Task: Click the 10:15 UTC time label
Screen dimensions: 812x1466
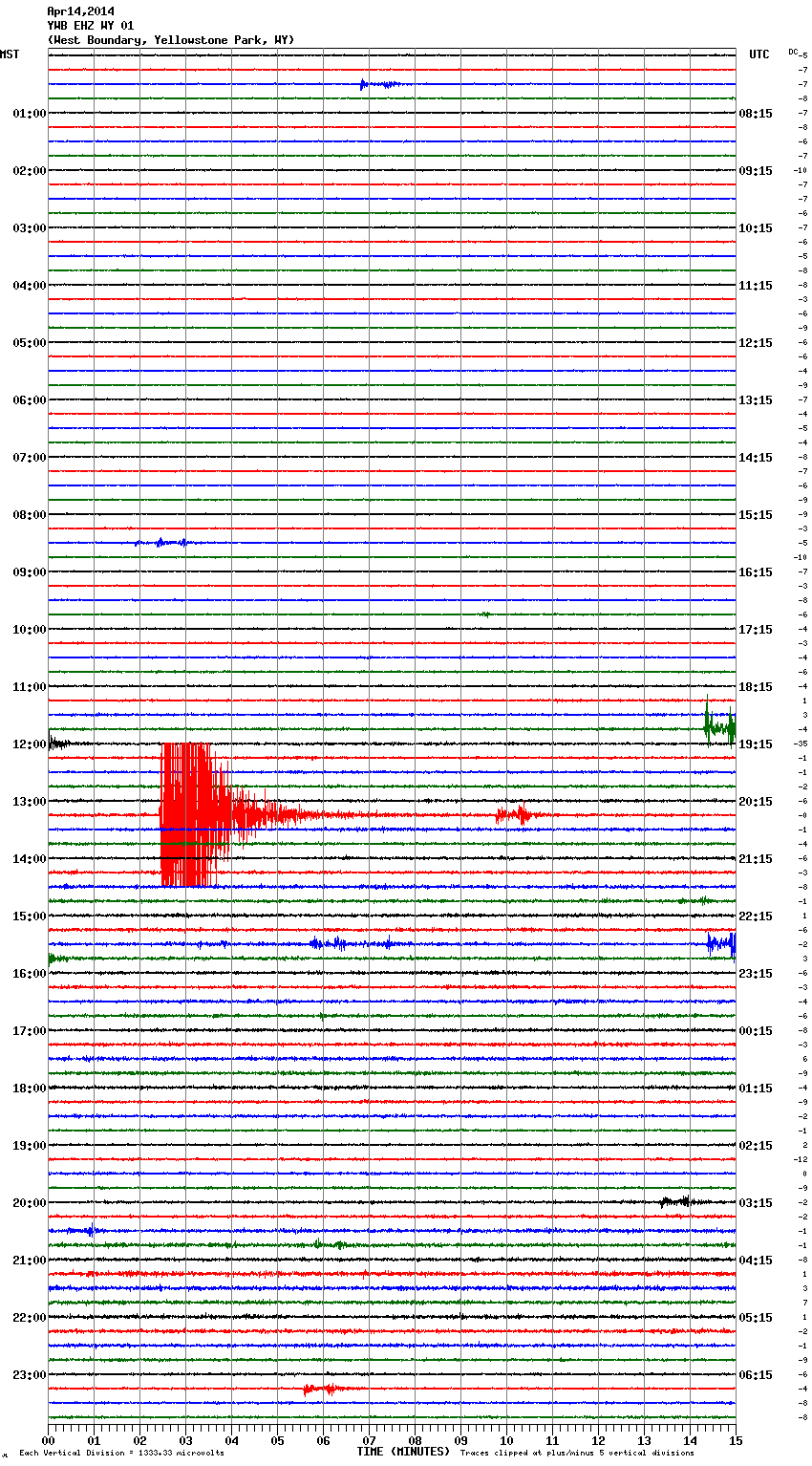Action: pyautogui.click(x=756, y=228)
